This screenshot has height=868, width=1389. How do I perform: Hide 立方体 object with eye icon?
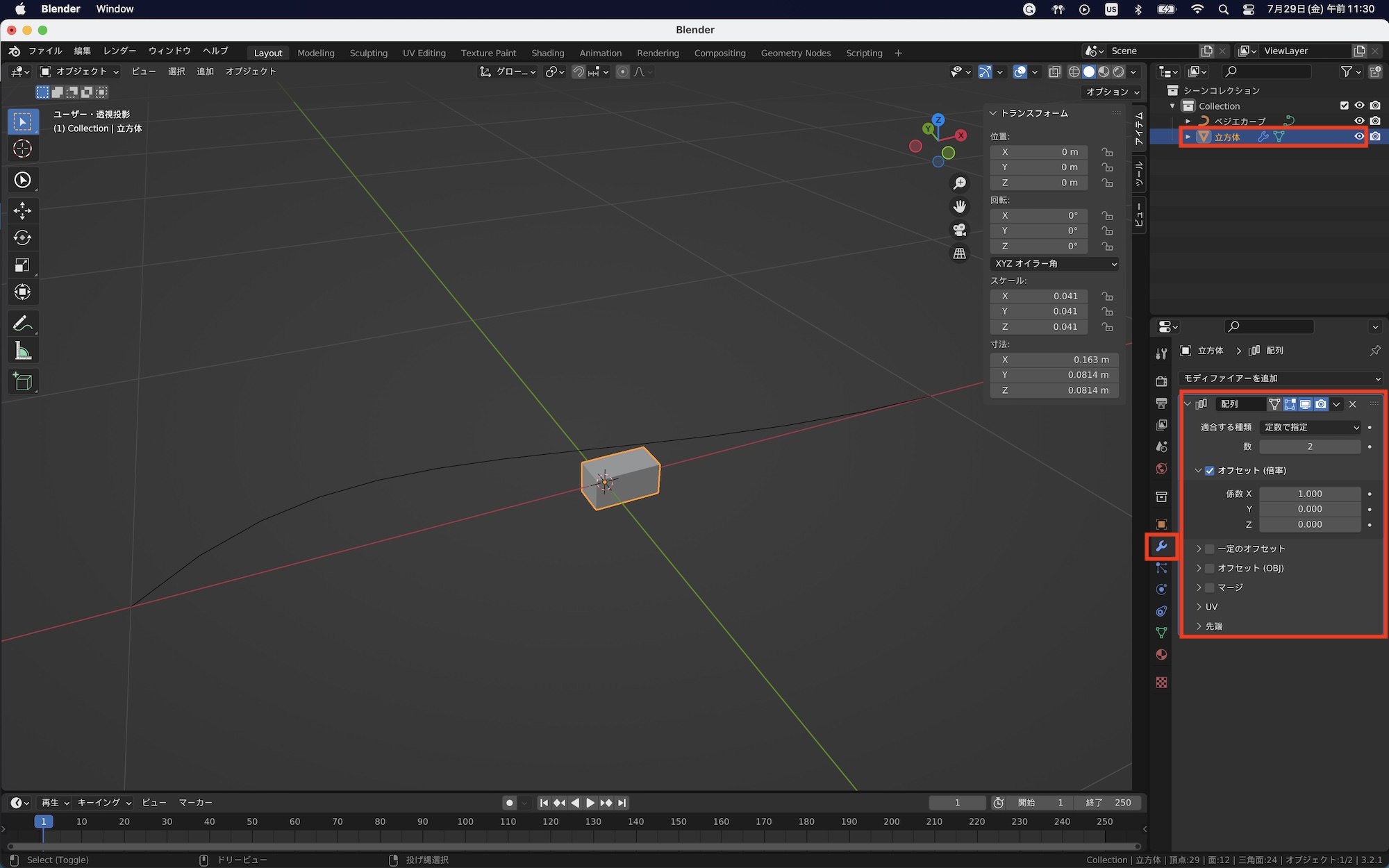tap(1359, 137)
